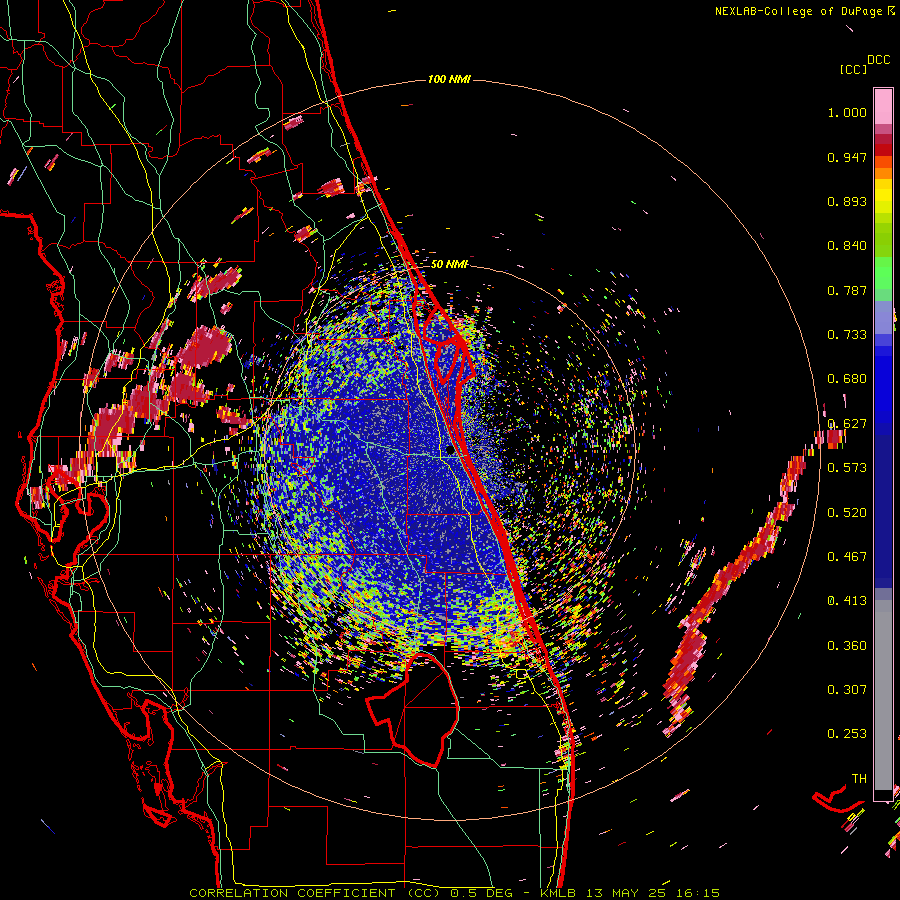The width and height of the screenshot is (900, 900).
Task: Click the 0.893 scale value
Action: (x=847, y=201)
